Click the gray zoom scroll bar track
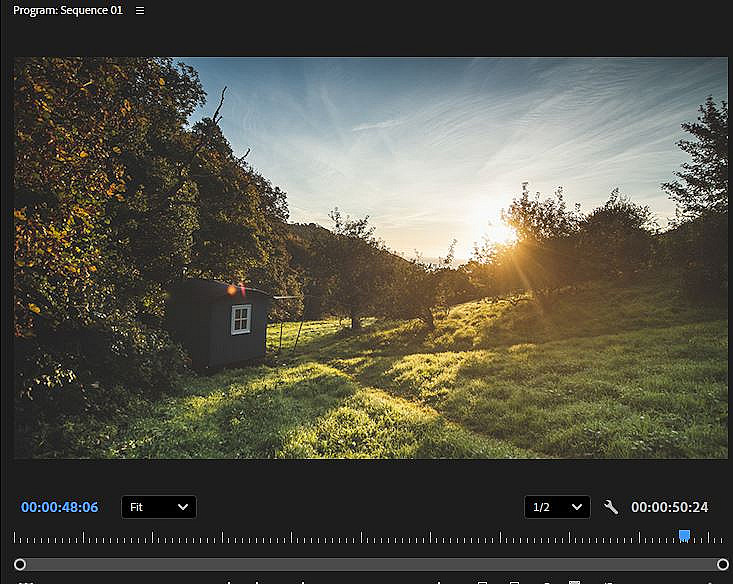This screenshot has width=733, height=584. [371, 565]
